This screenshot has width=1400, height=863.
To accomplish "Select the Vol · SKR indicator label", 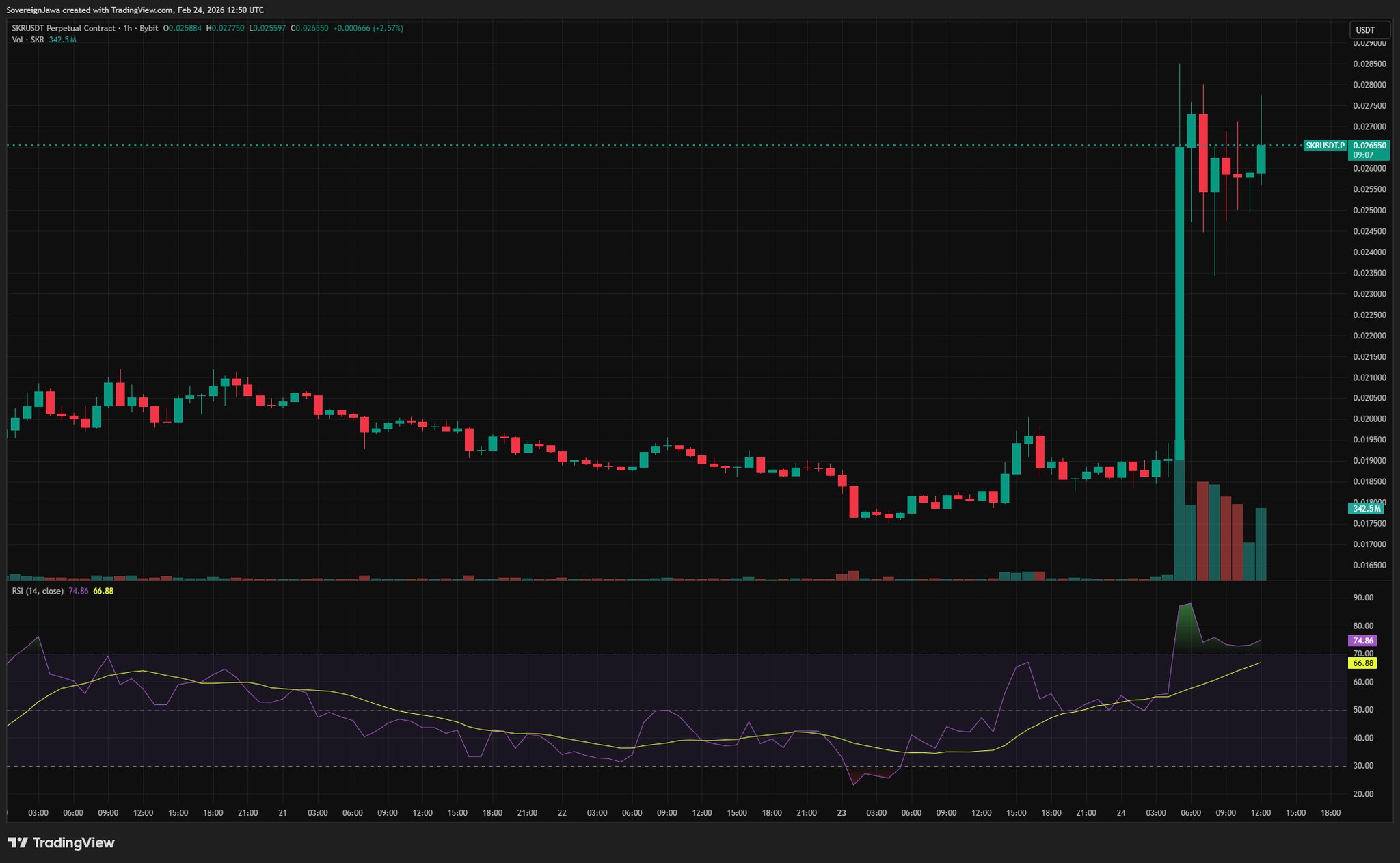I will [28, 40].
